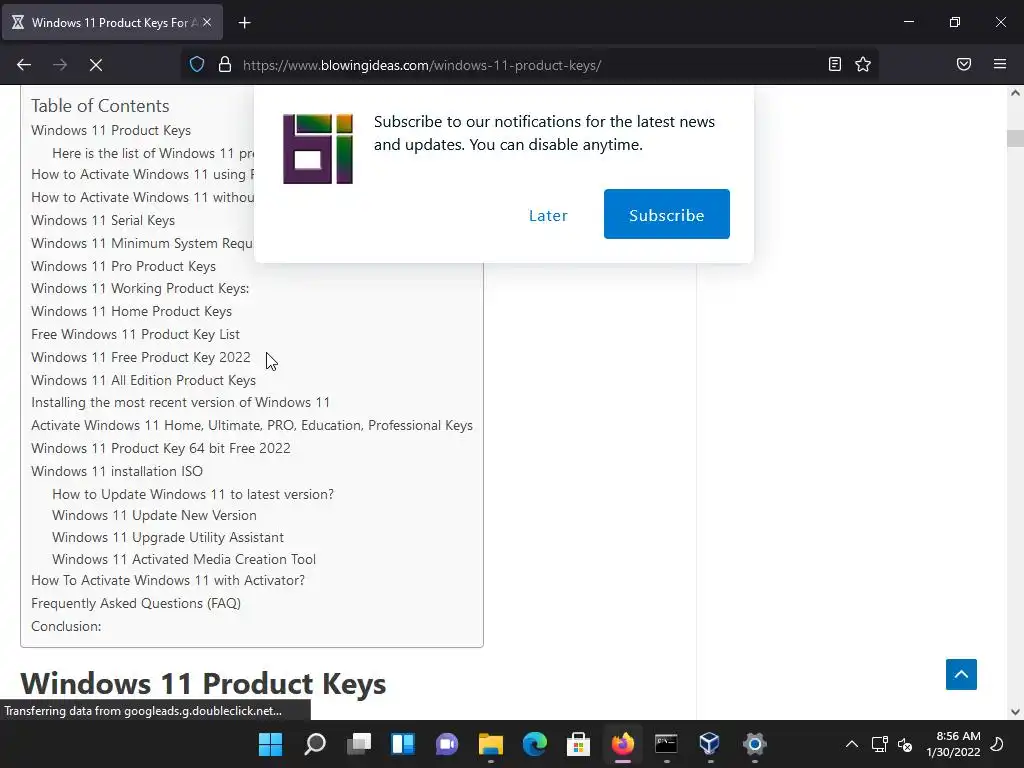Launch Microsoft Edge from taskbar
The height and width of the screenshot is (768, 1024).
pyautogui.click(x=534, y=744)
